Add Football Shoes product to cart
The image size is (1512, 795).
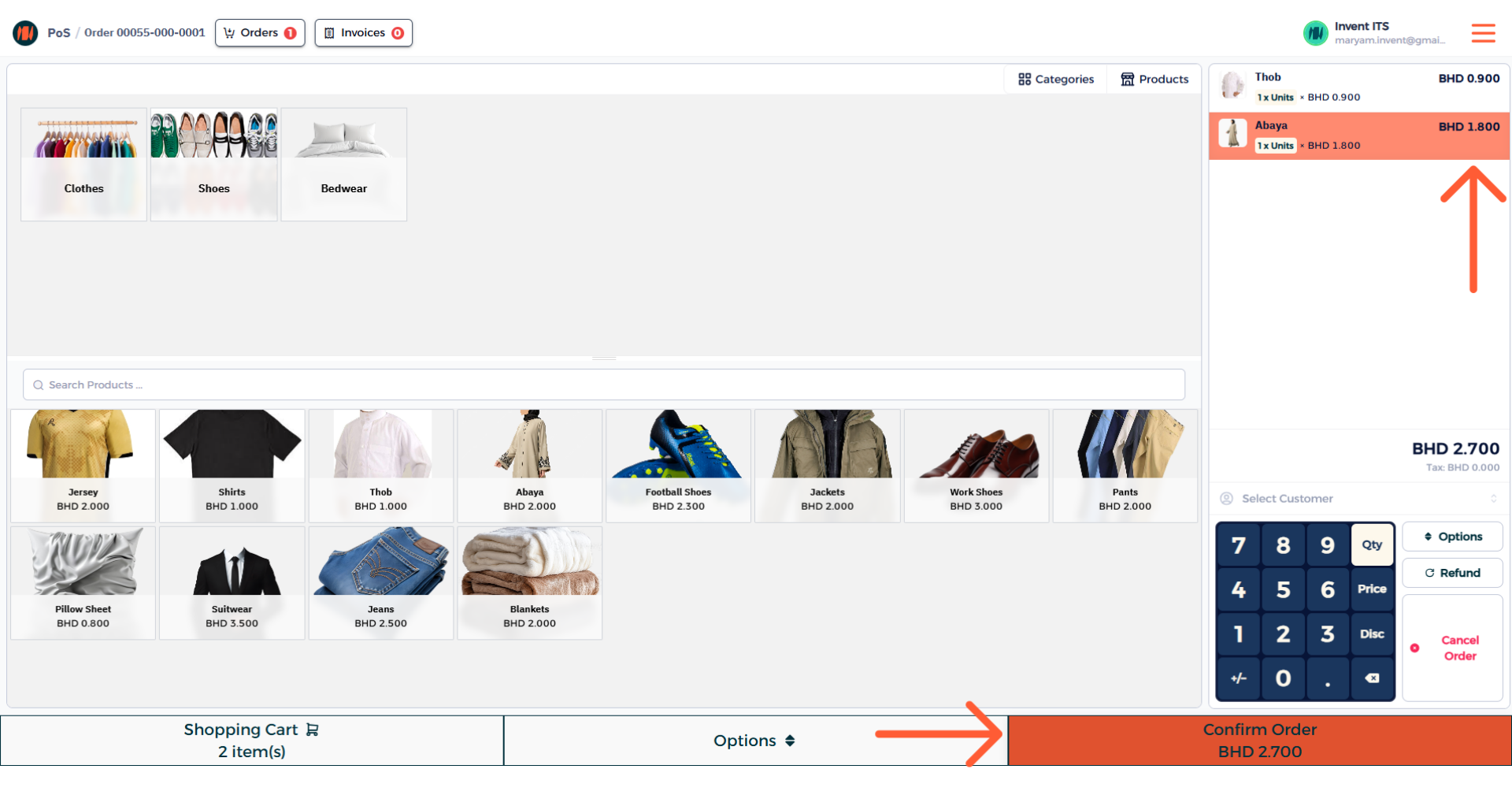click(678, 465)
